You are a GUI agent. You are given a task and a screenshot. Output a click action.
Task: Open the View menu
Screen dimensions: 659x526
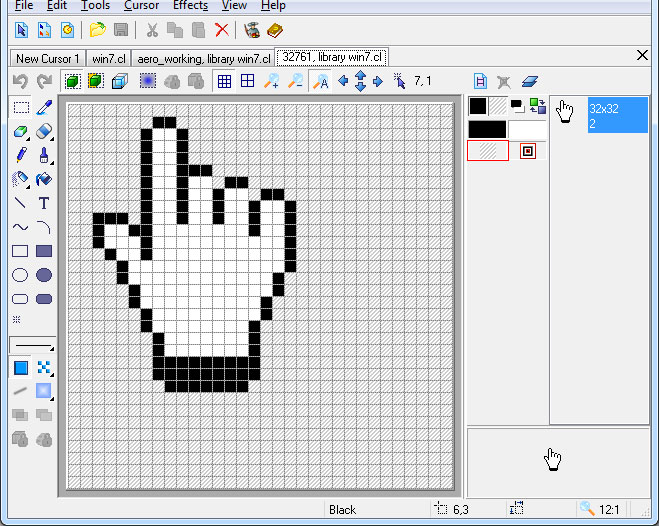pyautogui.click(x=234, y=5)
